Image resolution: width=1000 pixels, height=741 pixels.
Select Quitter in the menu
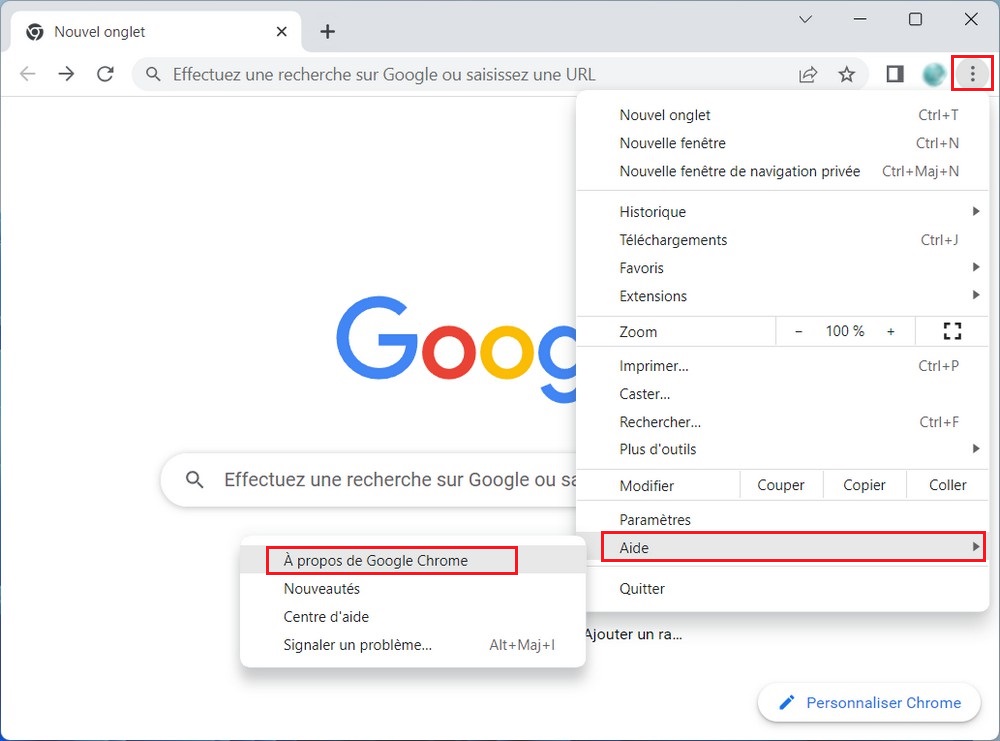[x=783, y=589]
